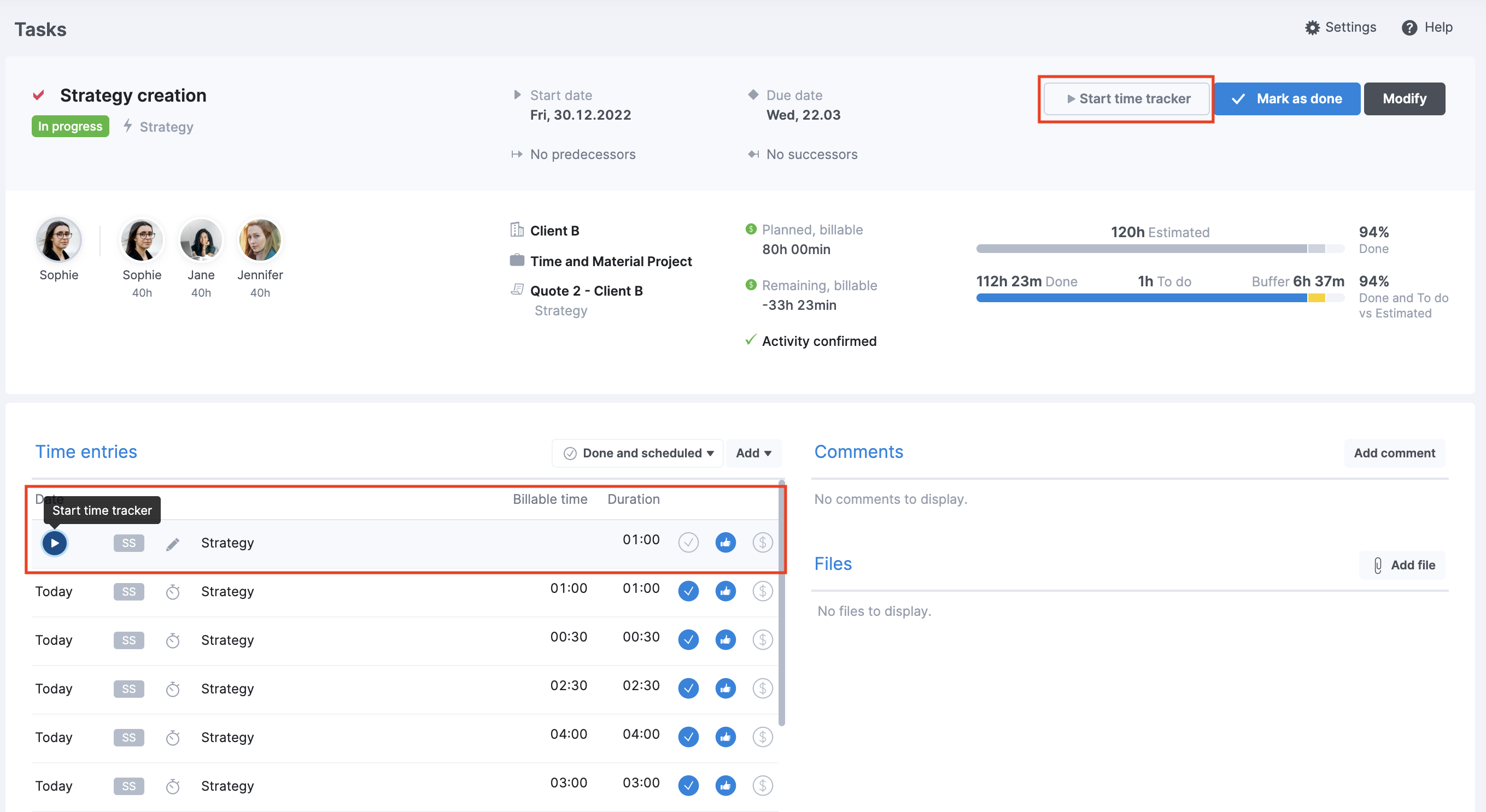Viewport: 1486px width, 812px height.
Task: Toggle dollar icon on the Today 02:30 entry
Action: pos(763,688)
